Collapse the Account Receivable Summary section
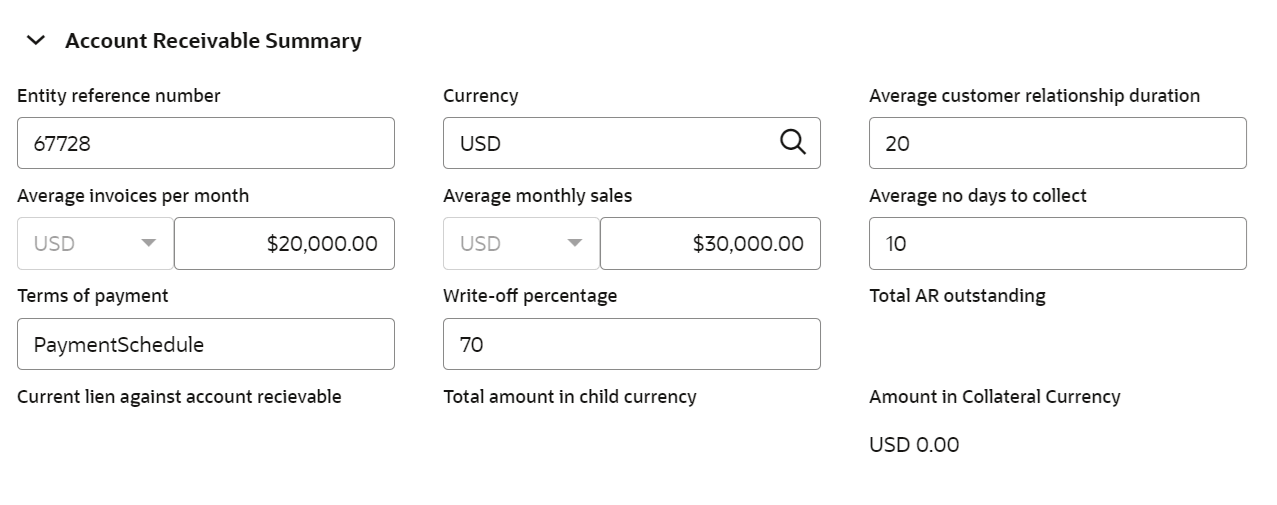The image size is (1277, 505). coord(36,41)
